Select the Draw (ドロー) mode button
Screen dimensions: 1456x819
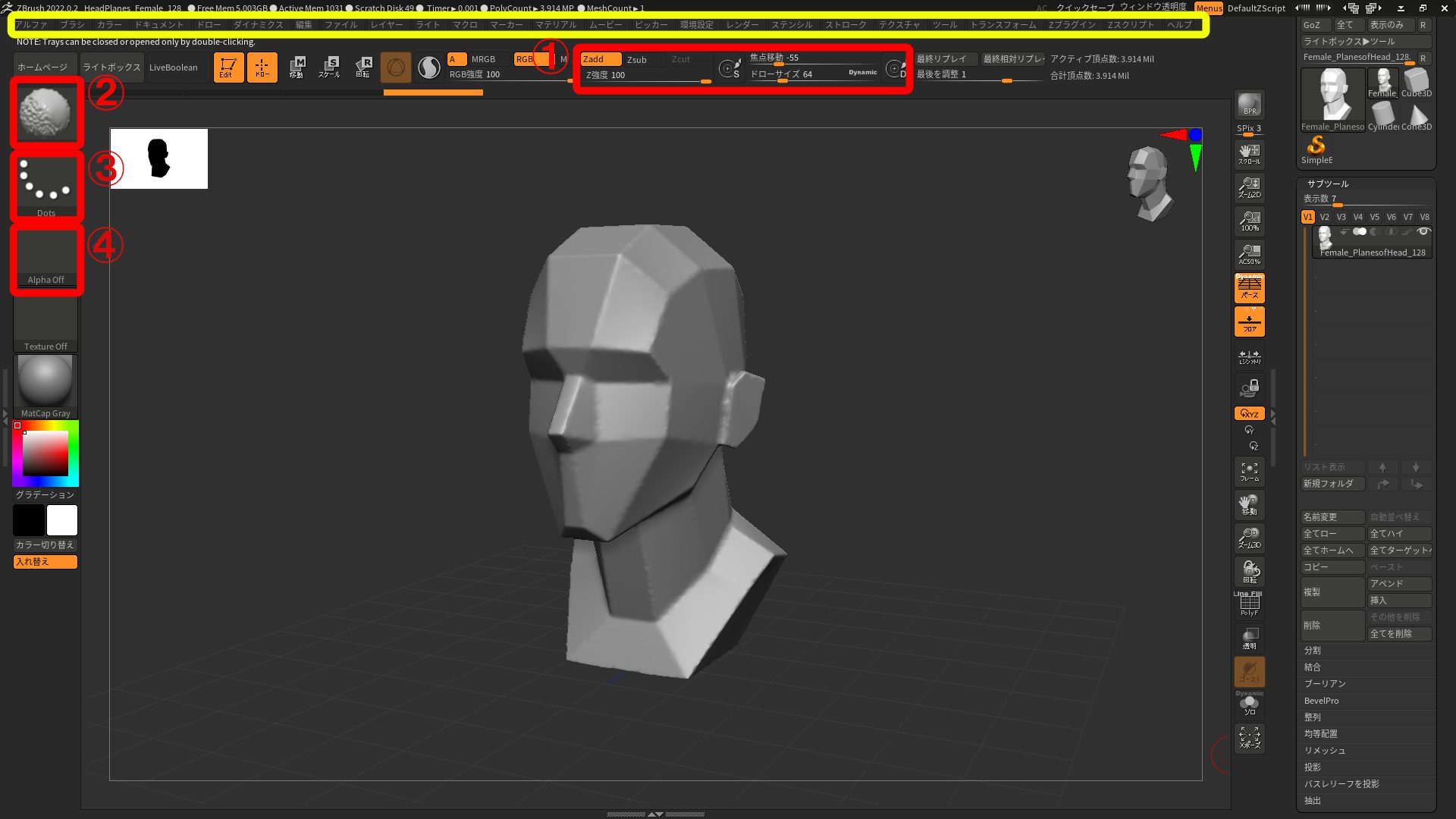pyautogui.click(x=262, y=67)
